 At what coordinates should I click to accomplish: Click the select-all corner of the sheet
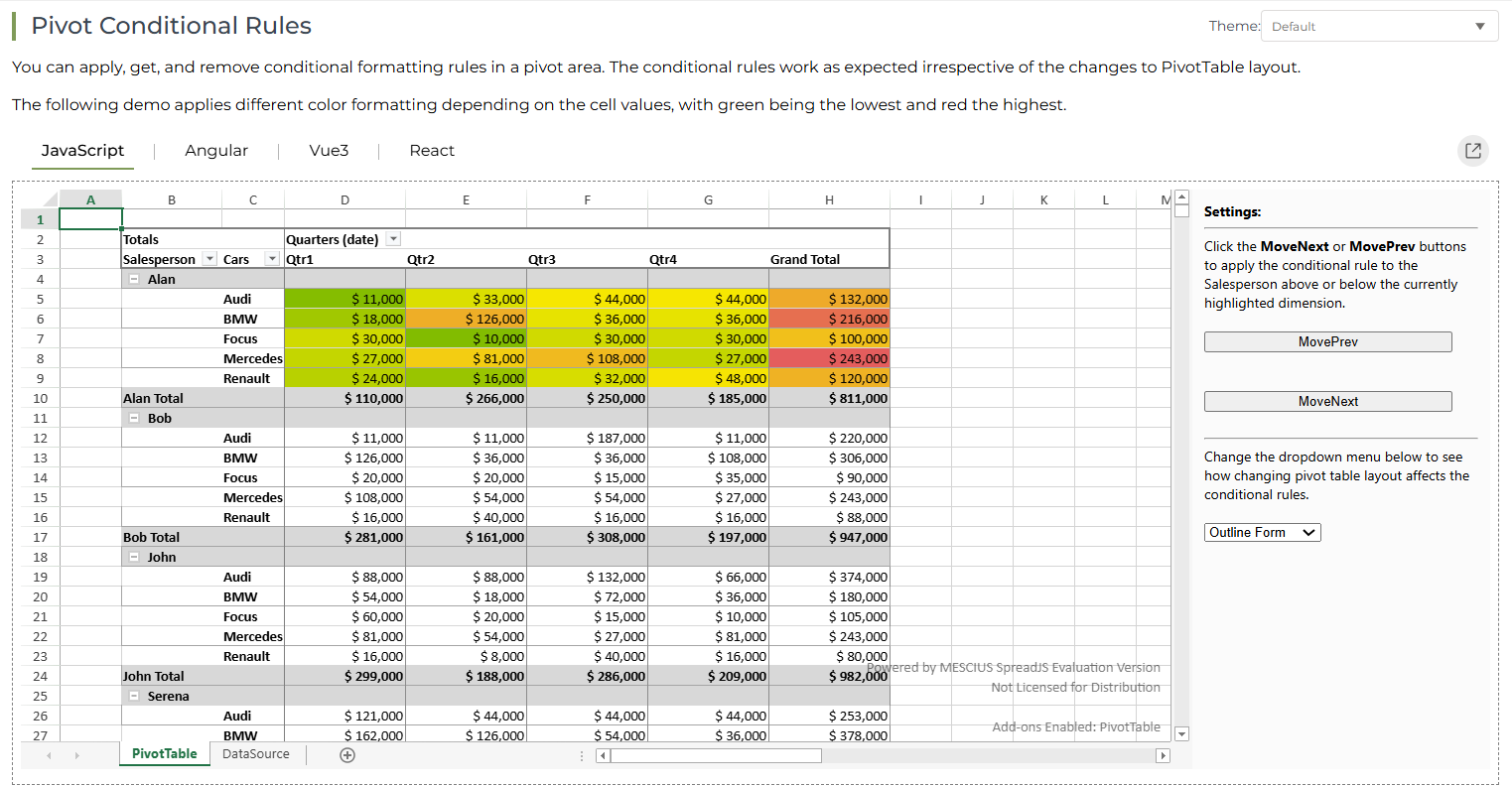tap(40, 199)
